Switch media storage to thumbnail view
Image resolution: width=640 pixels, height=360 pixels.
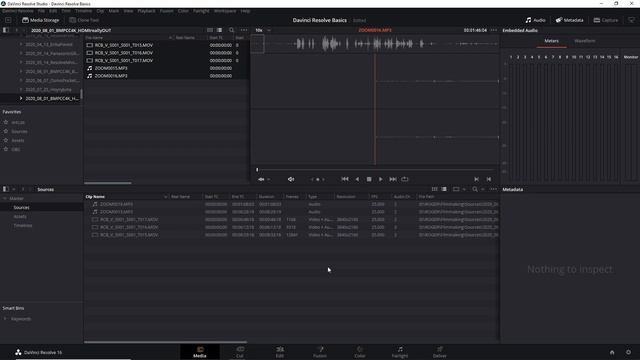tap(210, 30)
